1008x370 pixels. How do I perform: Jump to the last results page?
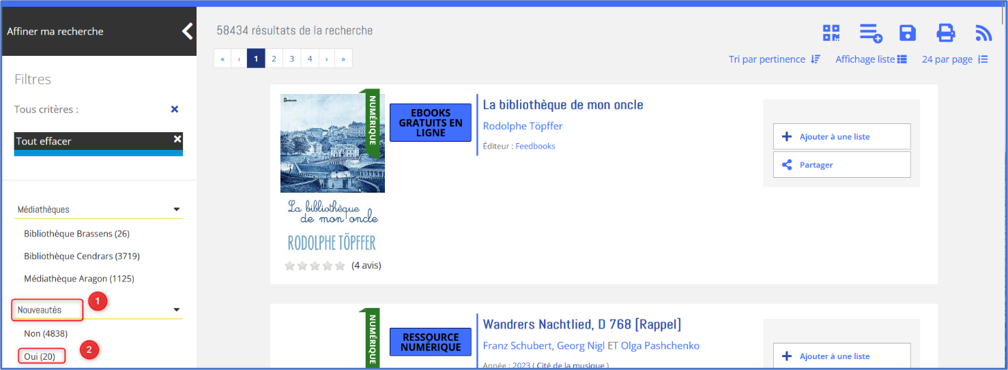[343, 58]
